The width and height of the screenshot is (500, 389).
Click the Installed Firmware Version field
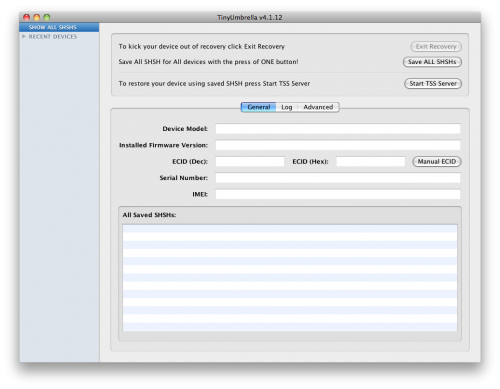click(x=338, y=145)
